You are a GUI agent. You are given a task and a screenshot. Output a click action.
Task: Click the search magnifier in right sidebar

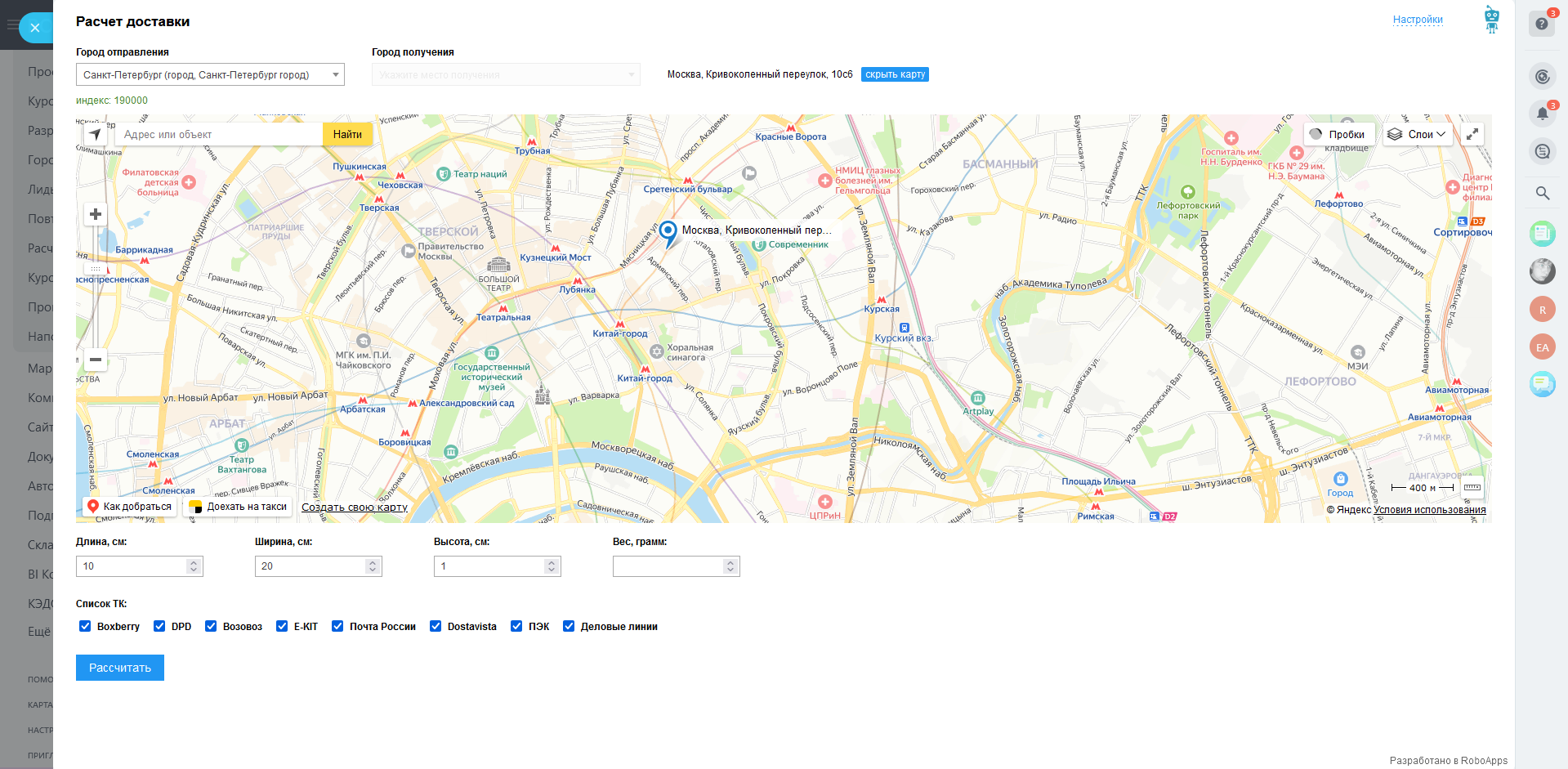point(1542,194)
